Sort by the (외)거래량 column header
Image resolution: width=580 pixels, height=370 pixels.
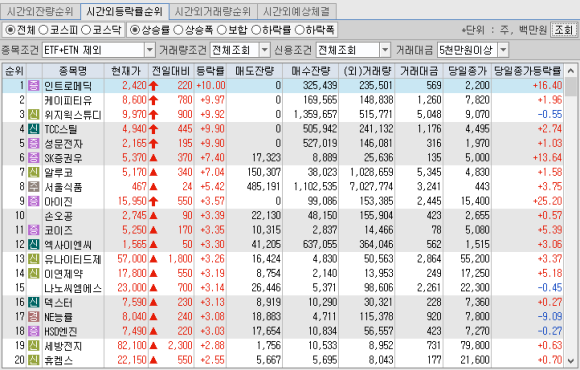pos(367,71)
